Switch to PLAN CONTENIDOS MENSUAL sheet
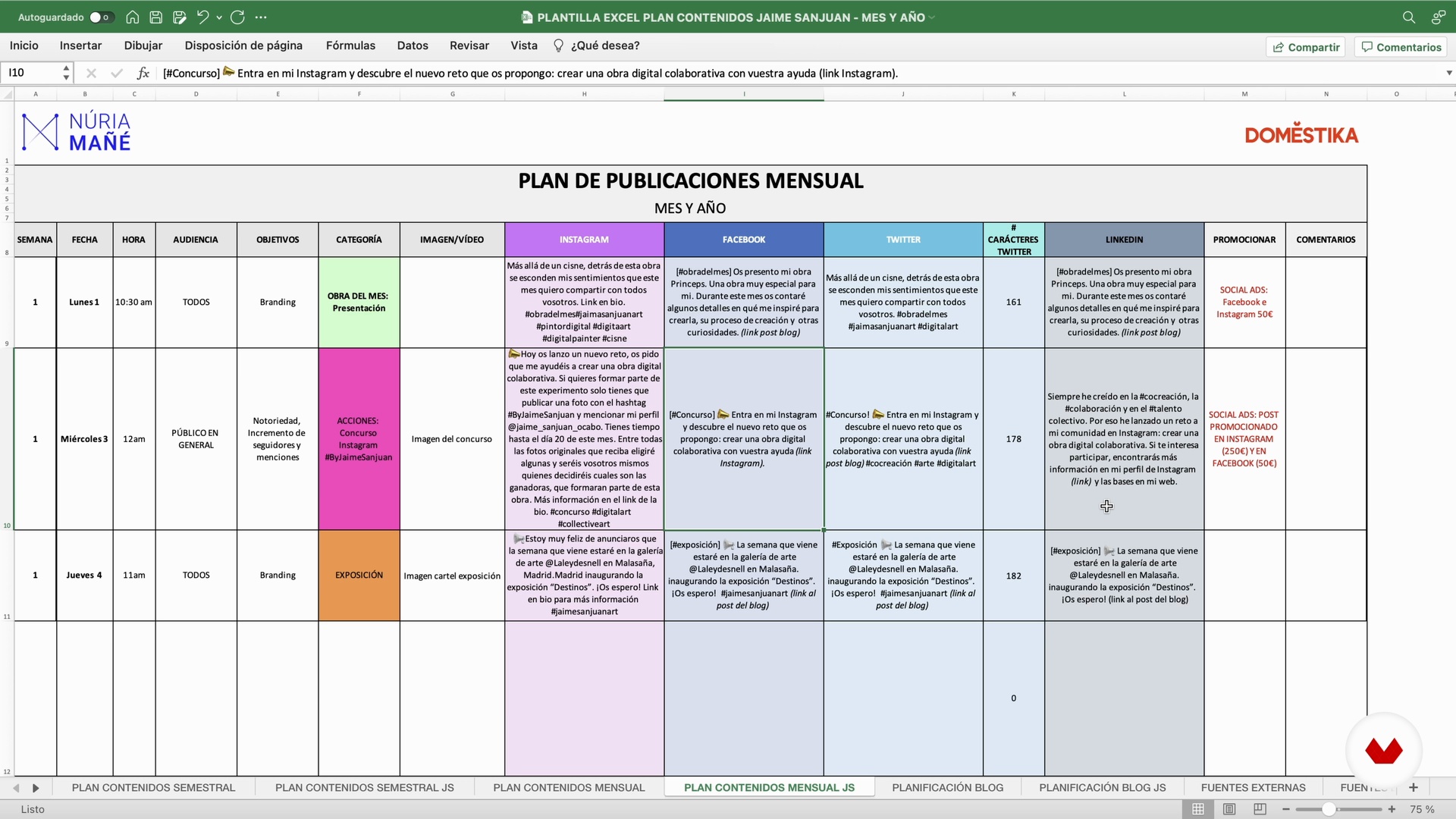The image size is (1456, 819). [569, 788]
